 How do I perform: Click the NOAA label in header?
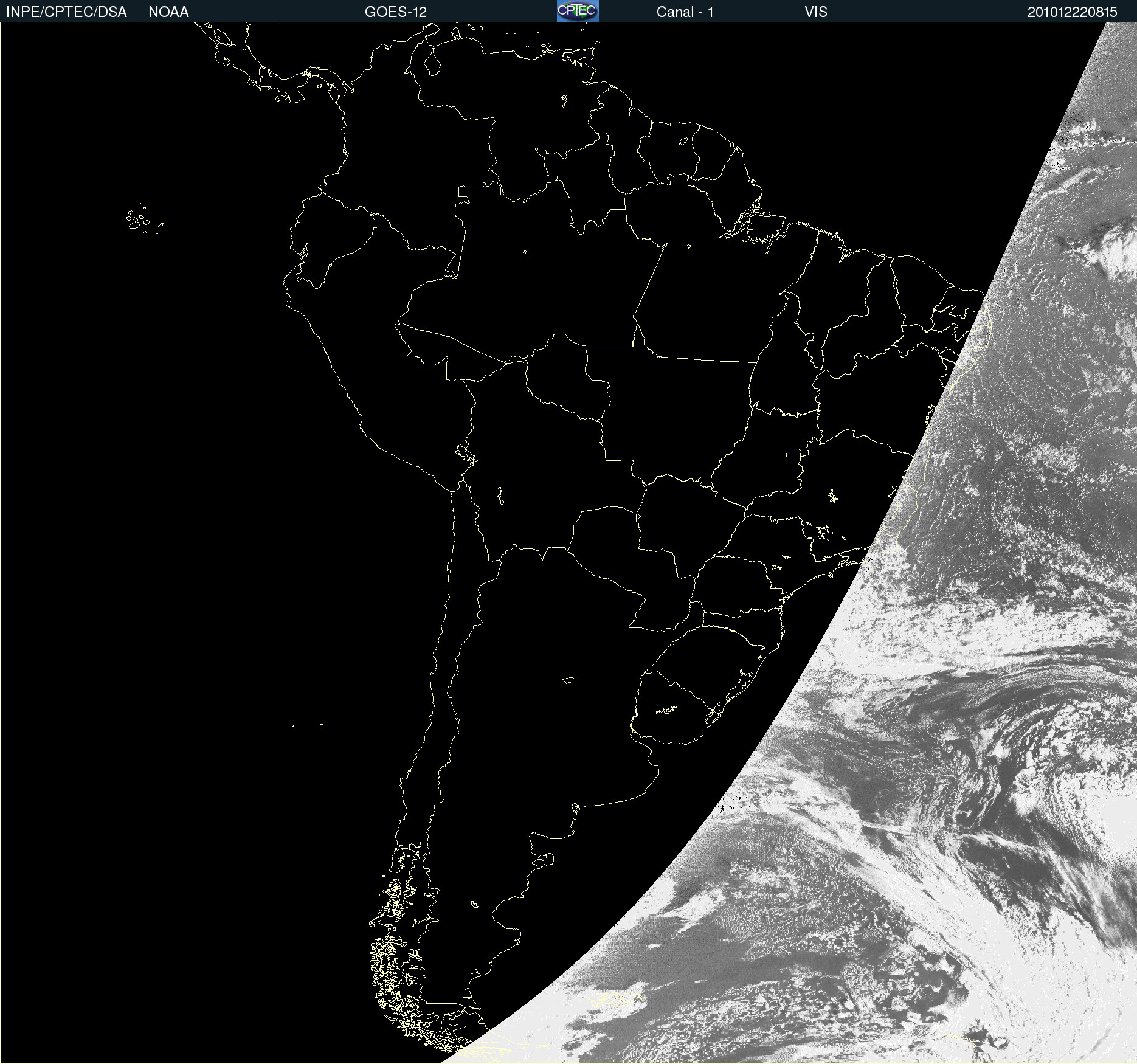(168, 12)
